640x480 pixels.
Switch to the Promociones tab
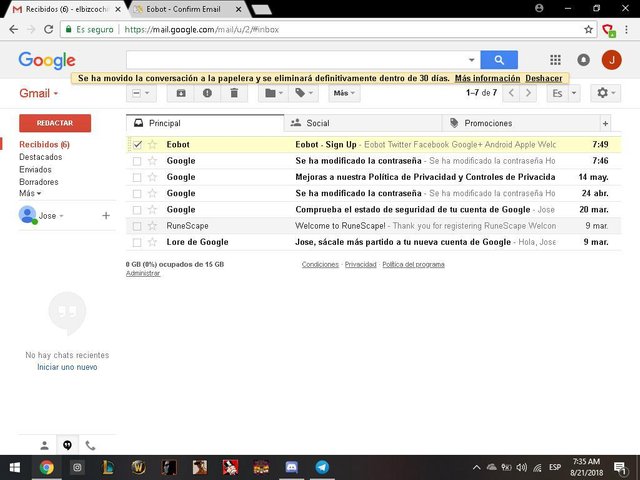pos(521,123)
